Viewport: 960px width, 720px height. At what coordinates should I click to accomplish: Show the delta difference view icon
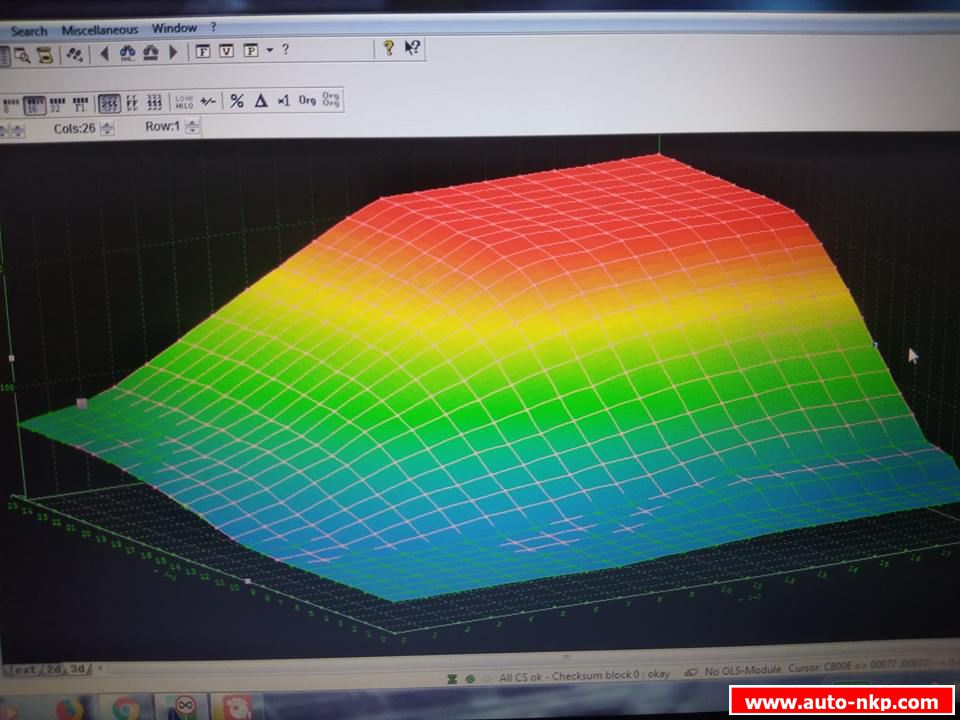point(261,100)
